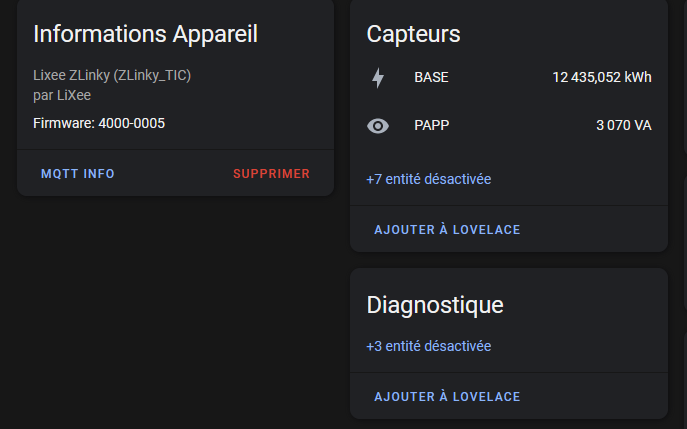Show the +3 disabled entities in Diagnostique

coord(428,346)
